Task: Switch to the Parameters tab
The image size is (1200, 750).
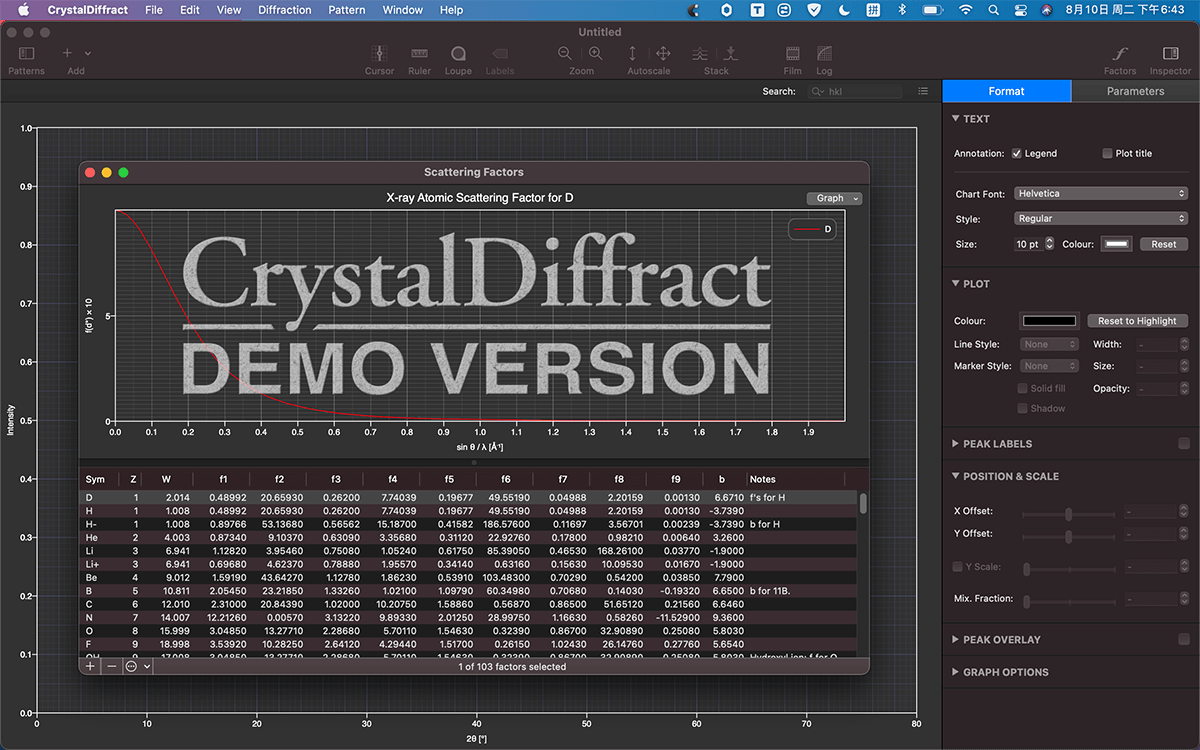Action: pos(1135,91)
